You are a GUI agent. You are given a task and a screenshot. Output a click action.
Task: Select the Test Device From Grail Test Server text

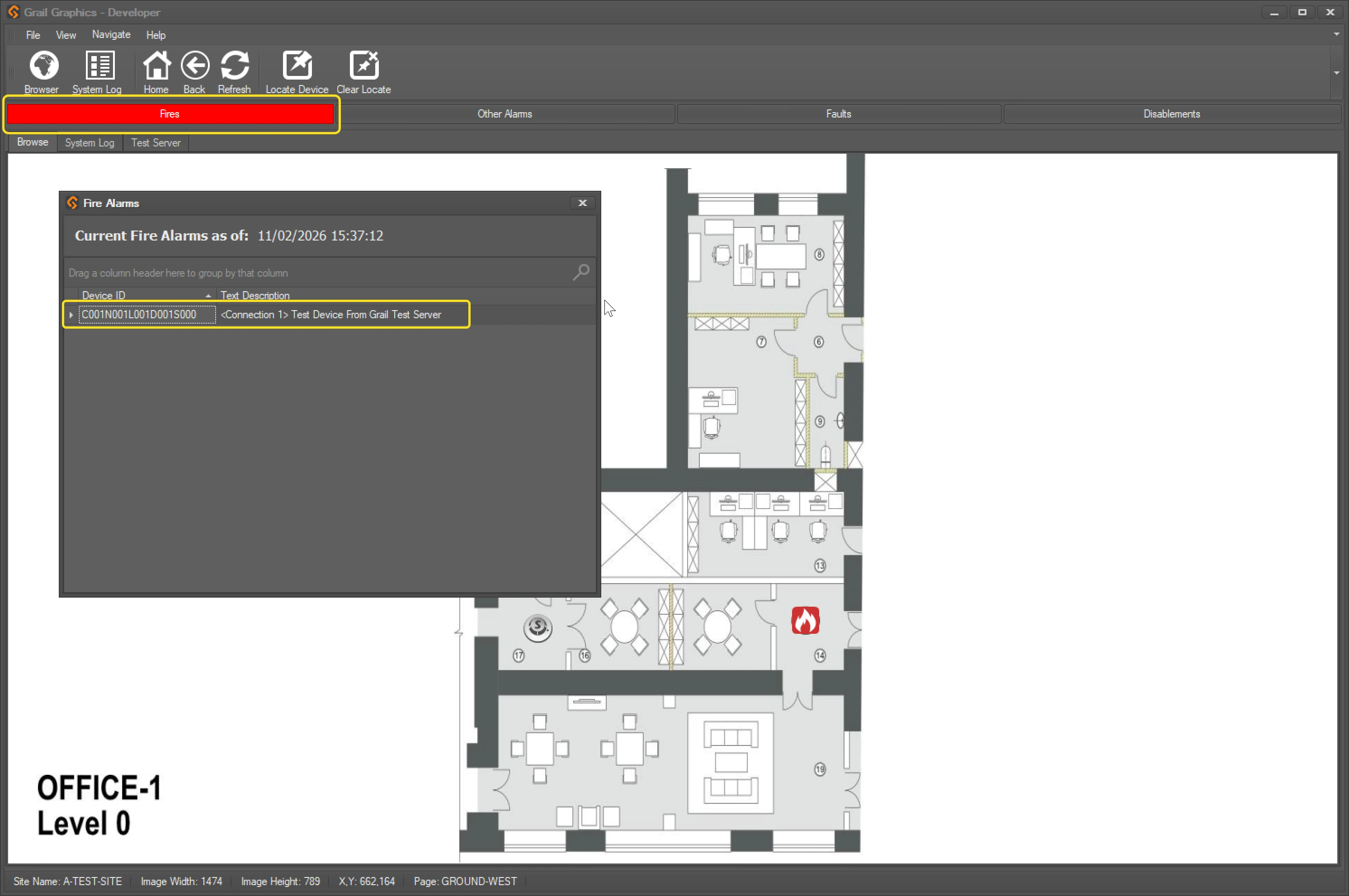366,315
